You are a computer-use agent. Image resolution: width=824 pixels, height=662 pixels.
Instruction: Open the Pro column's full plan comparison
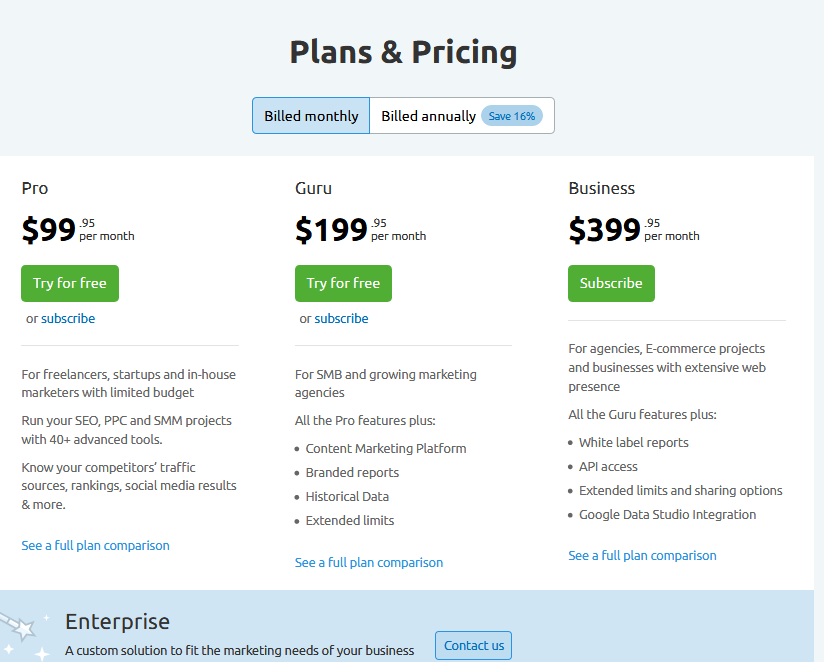pyautogui.click(x=95, y=546)
